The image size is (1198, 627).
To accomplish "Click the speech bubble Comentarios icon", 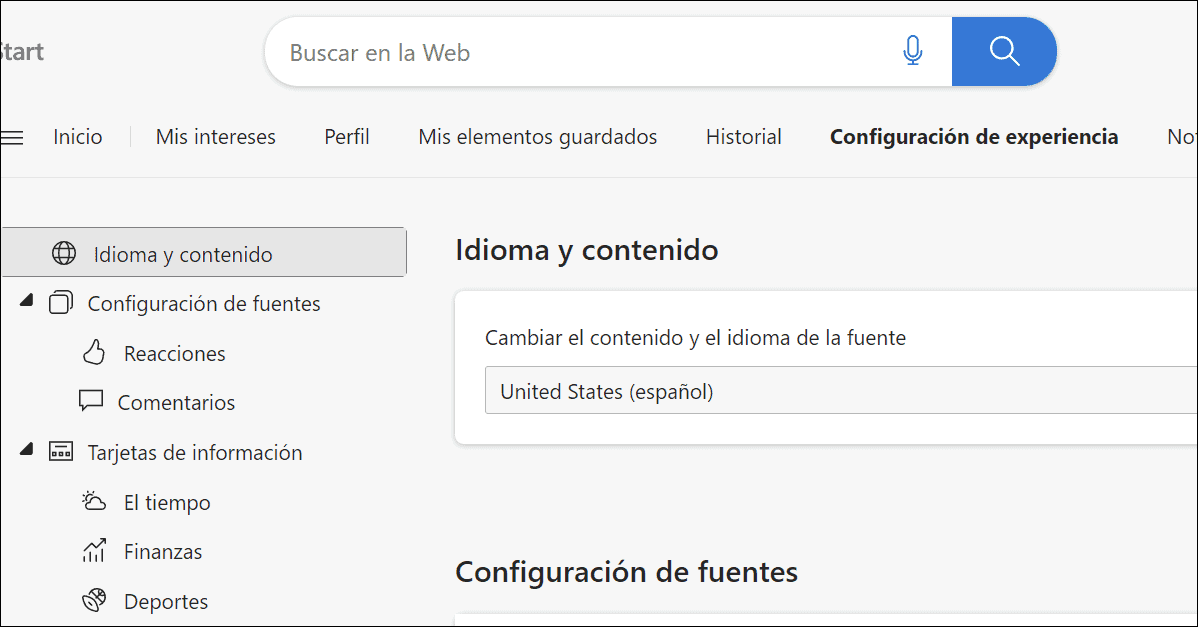I will tap(92, 401).
